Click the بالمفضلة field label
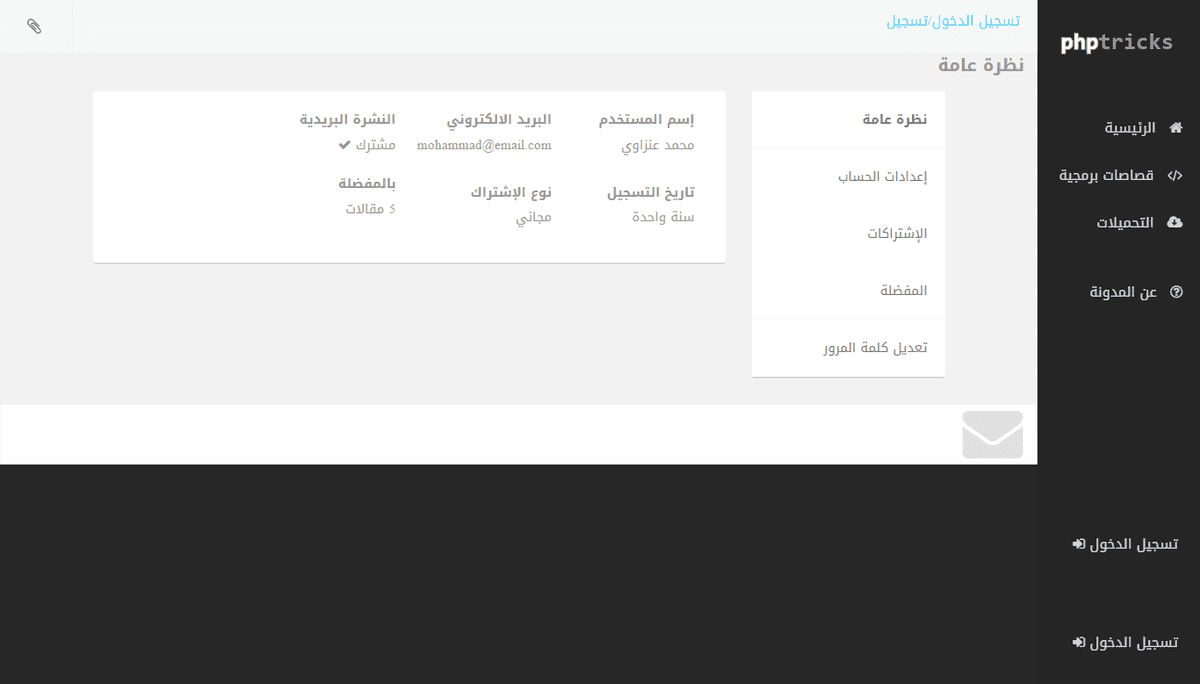The height and width of the screenshot is (684, 1200). click(x=367, y=184)
